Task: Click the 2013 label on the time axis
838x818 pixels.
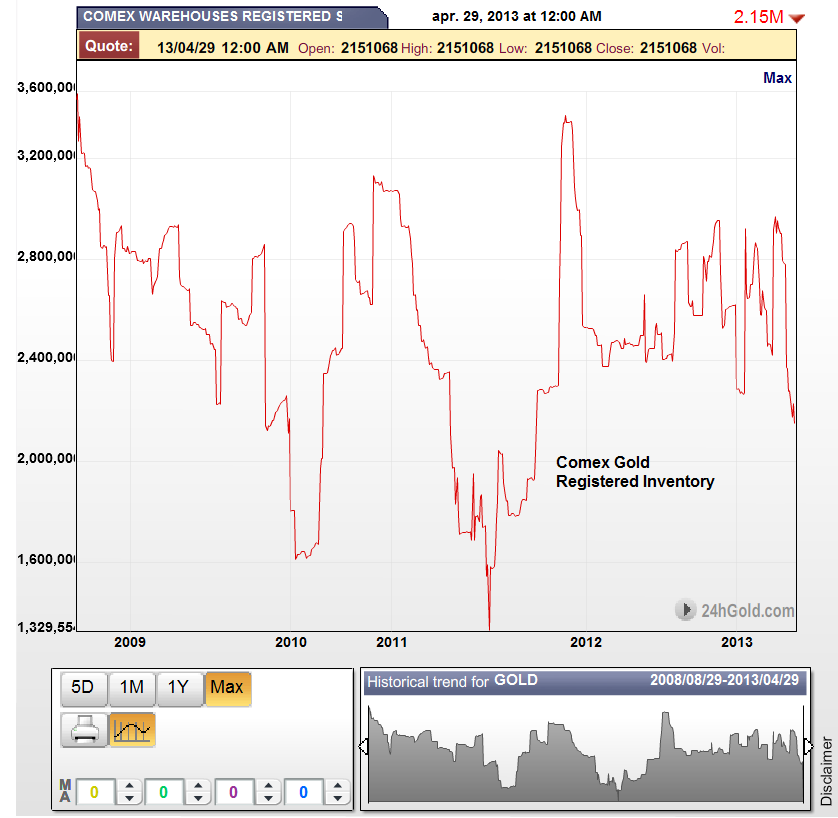Action: coord(736,642)
